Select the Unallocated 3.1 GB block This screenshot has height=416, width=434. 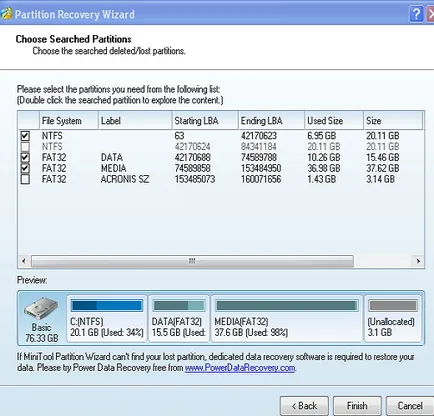tap(393, 318)
